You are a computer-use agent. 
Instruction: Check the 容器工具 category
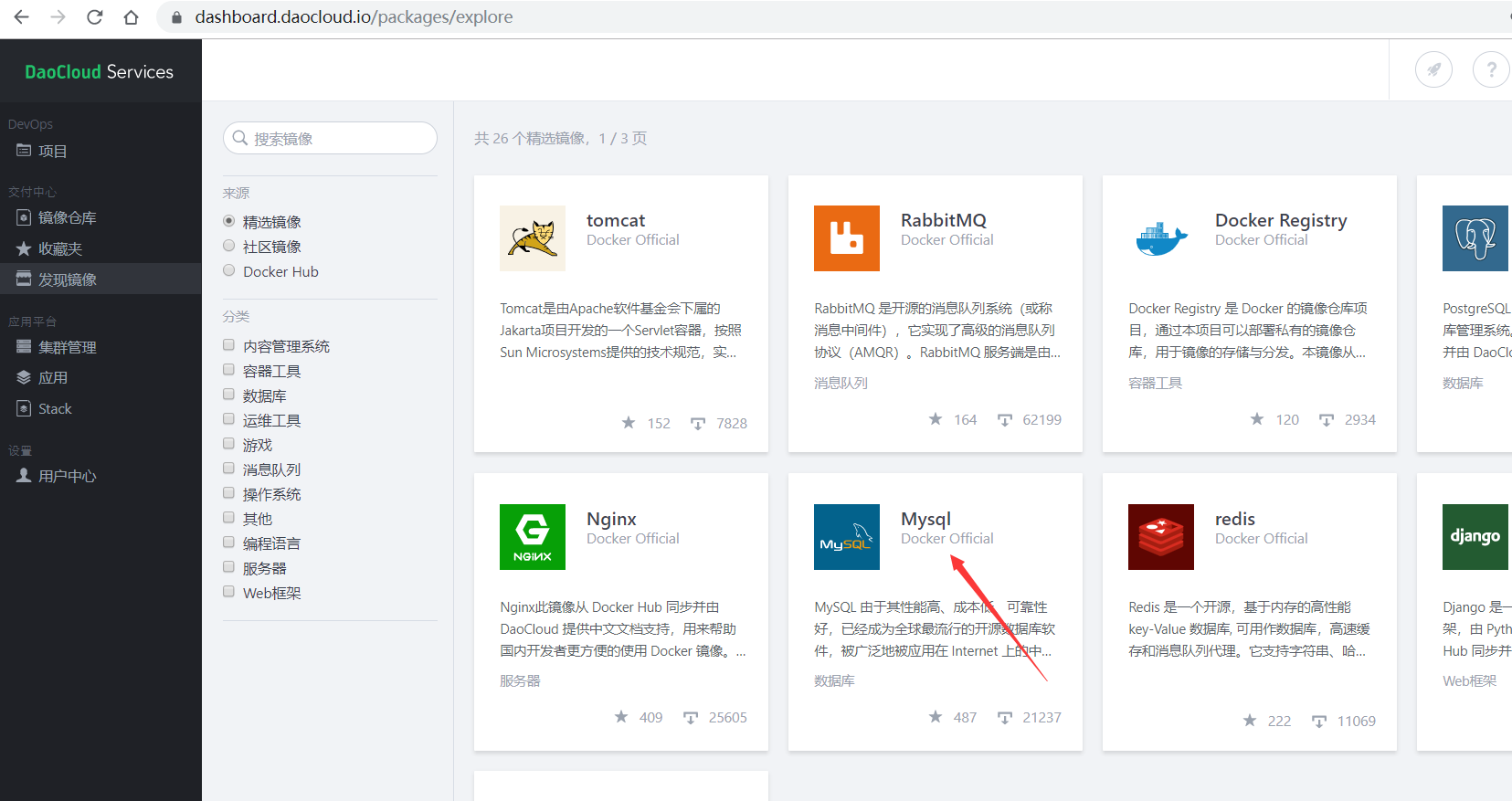pos(229,370)
